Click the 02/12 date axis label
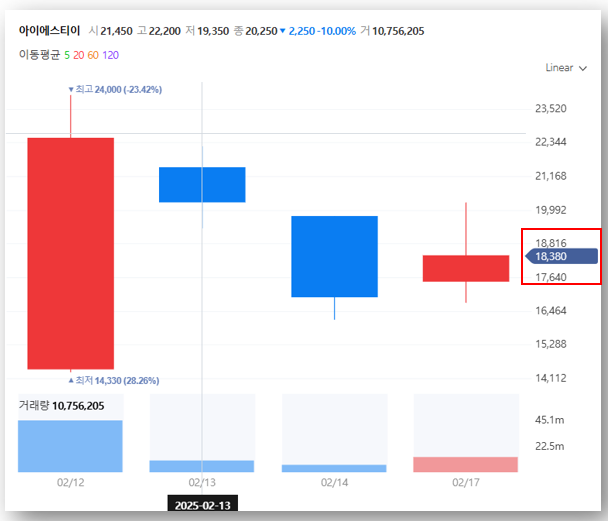Screen dimensions: 608x521 (70, 483)
